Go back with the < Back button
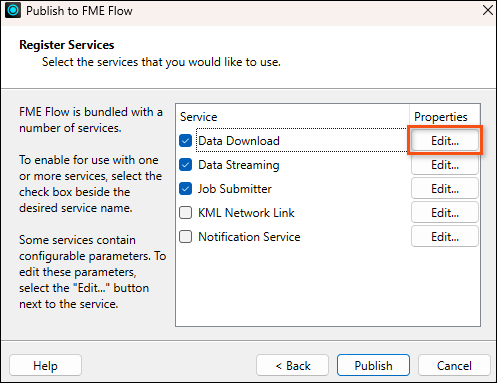 (293, 365)
